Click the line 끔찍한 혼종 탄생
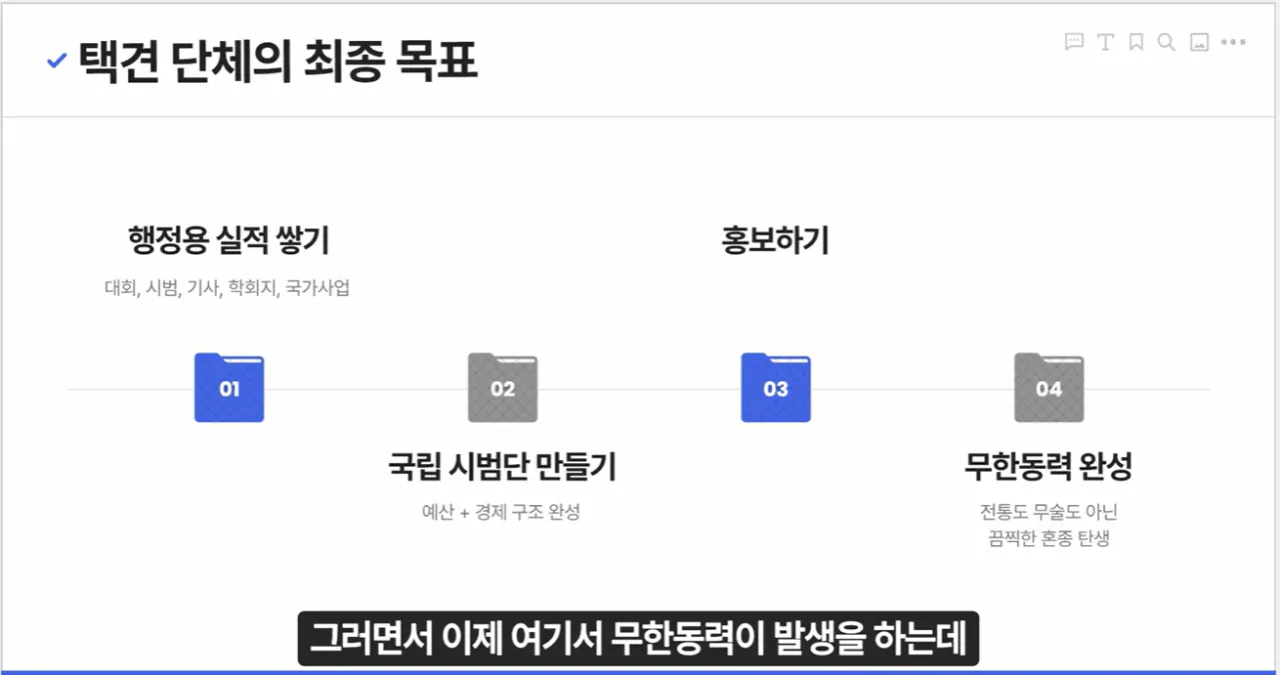Viewport: 1280px width, 675px height. [x=1048, y=539]
